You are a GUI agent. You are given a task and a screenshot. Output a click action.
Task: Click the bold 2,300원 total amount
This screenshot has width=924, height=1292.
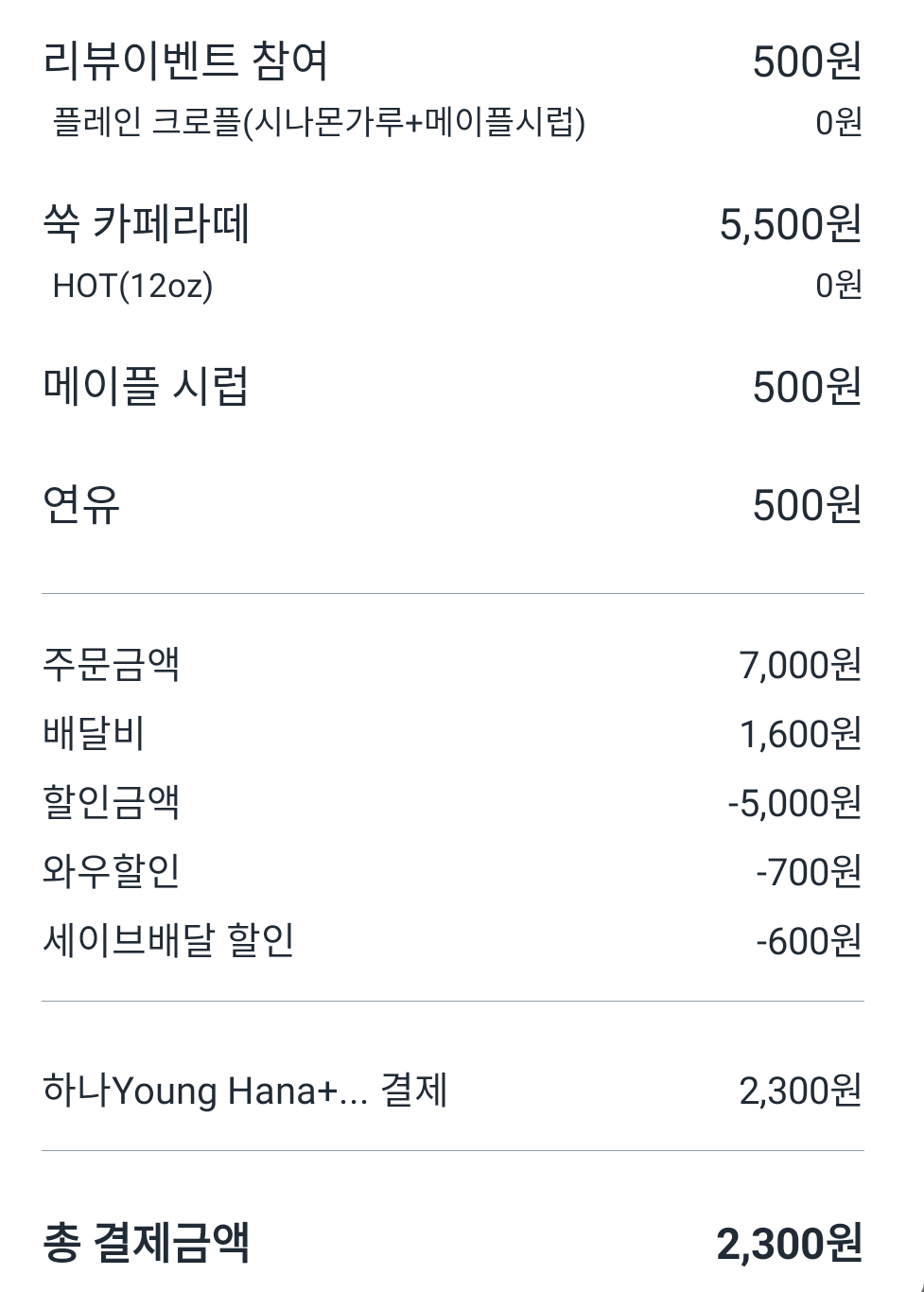pos(789,1243)
